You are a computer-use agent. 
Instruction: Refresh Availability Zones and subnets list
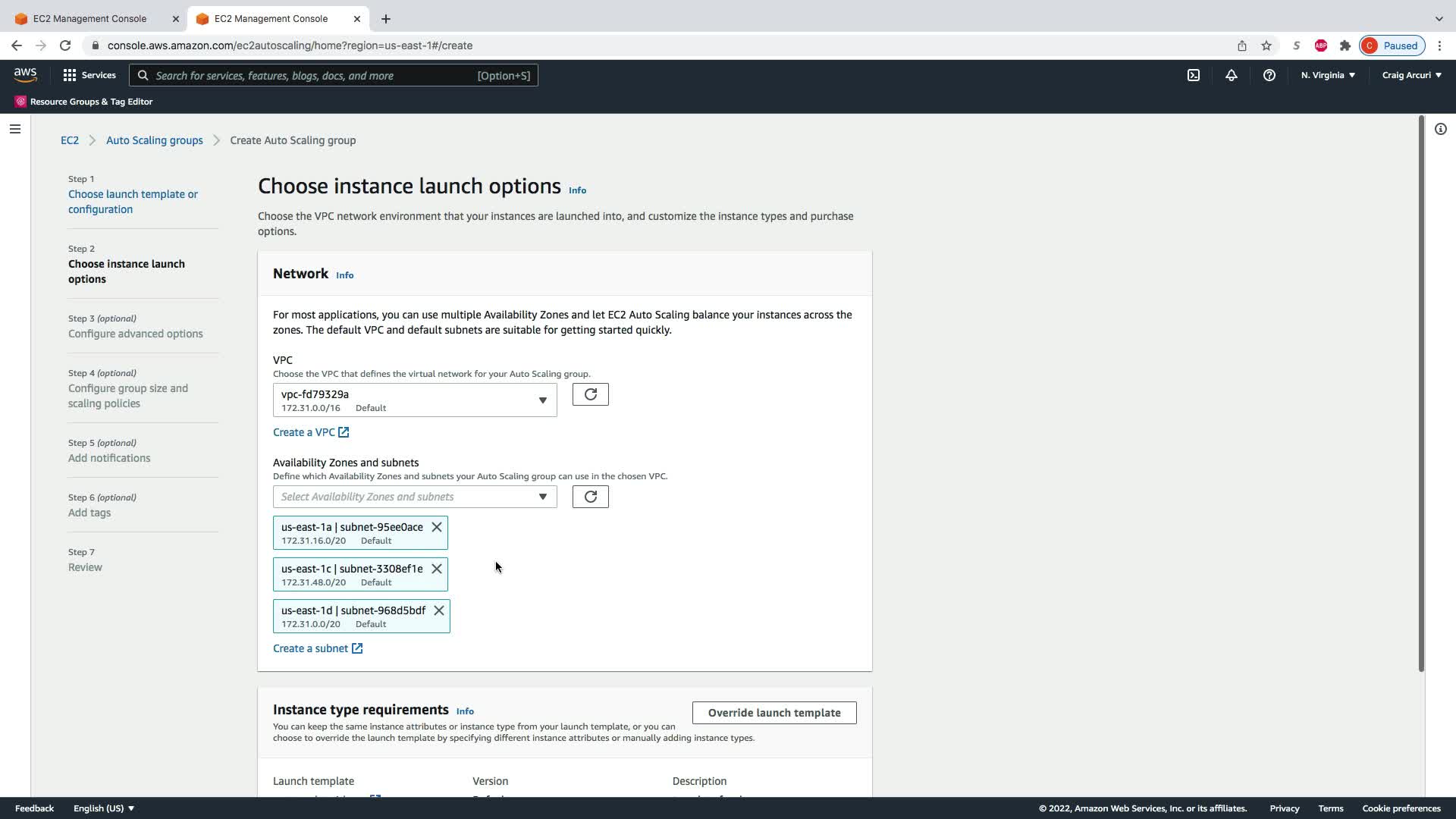(x=590, y=497)
